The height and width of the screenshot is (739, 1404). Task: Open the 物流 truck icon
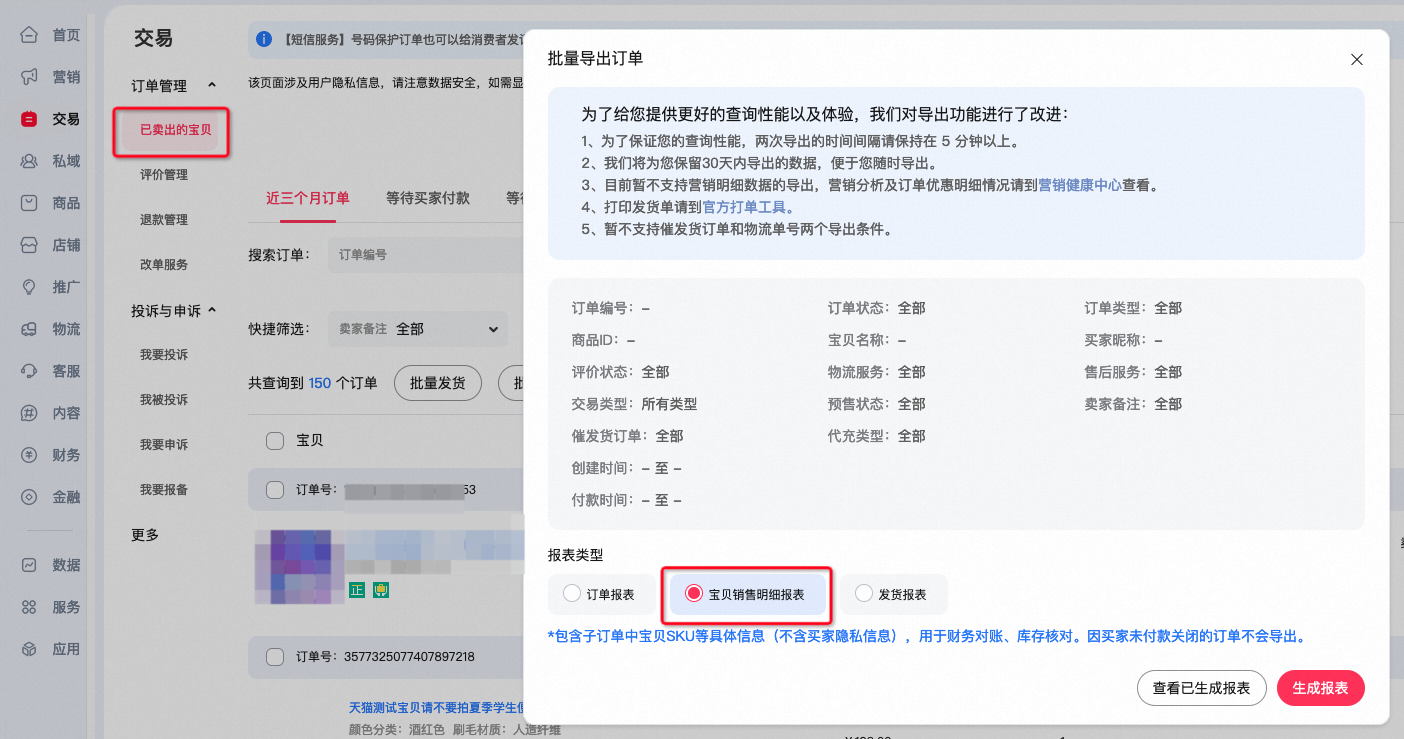click(x=30, y=329)
